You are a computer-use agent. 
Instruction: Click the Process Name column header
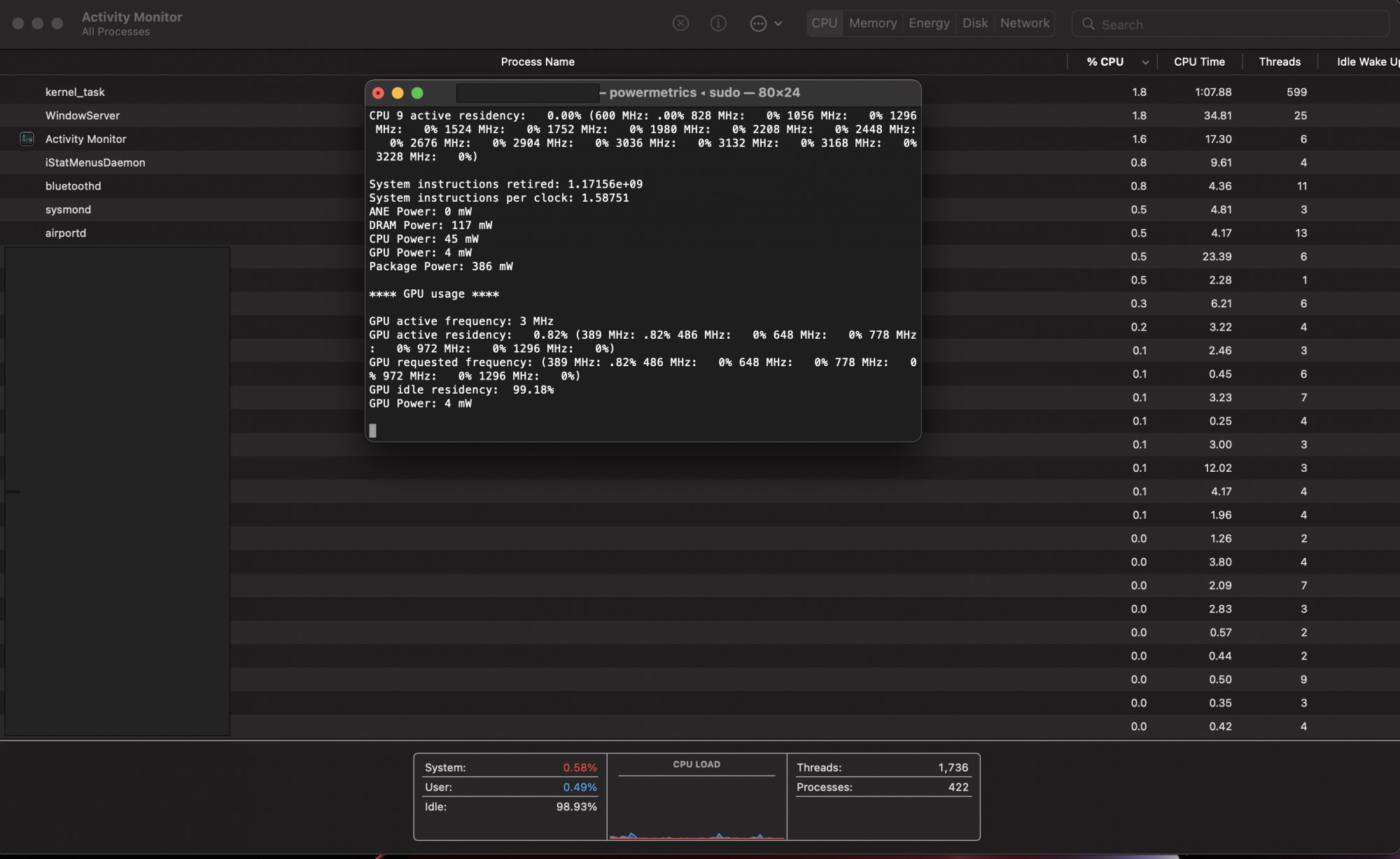pyautogui.click(x=538, y=62)
